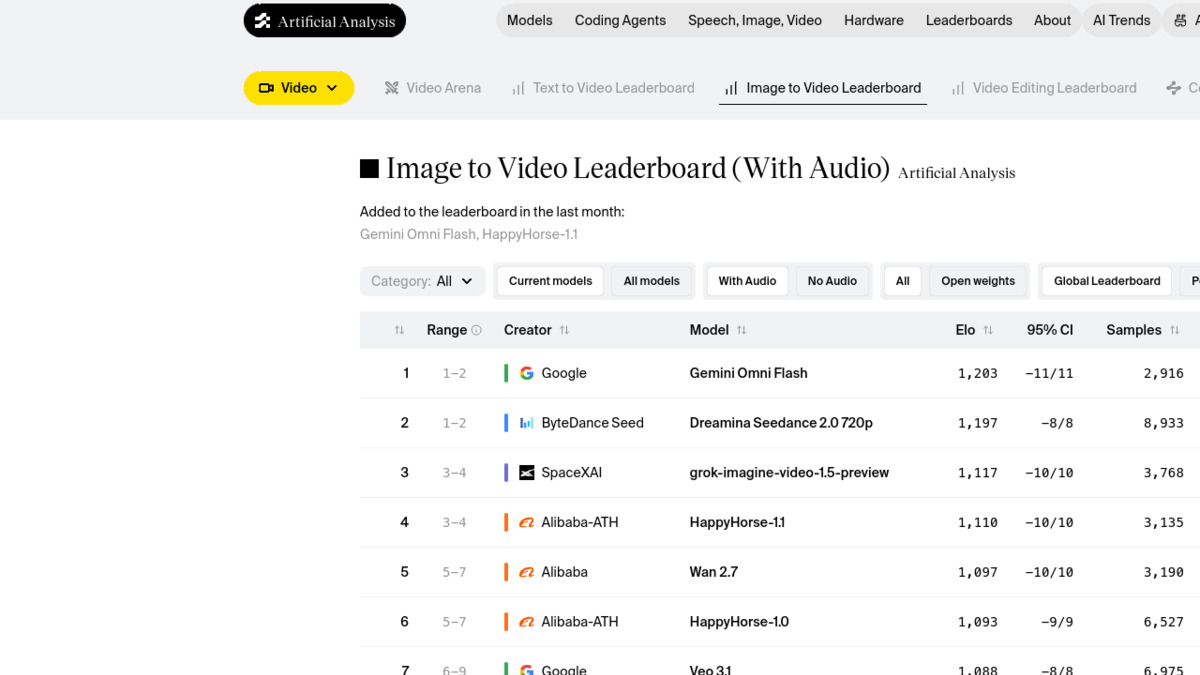Click the Alibaba logo in the Wan 2.7 row
Screen dimensions: 1200x675
527,572
